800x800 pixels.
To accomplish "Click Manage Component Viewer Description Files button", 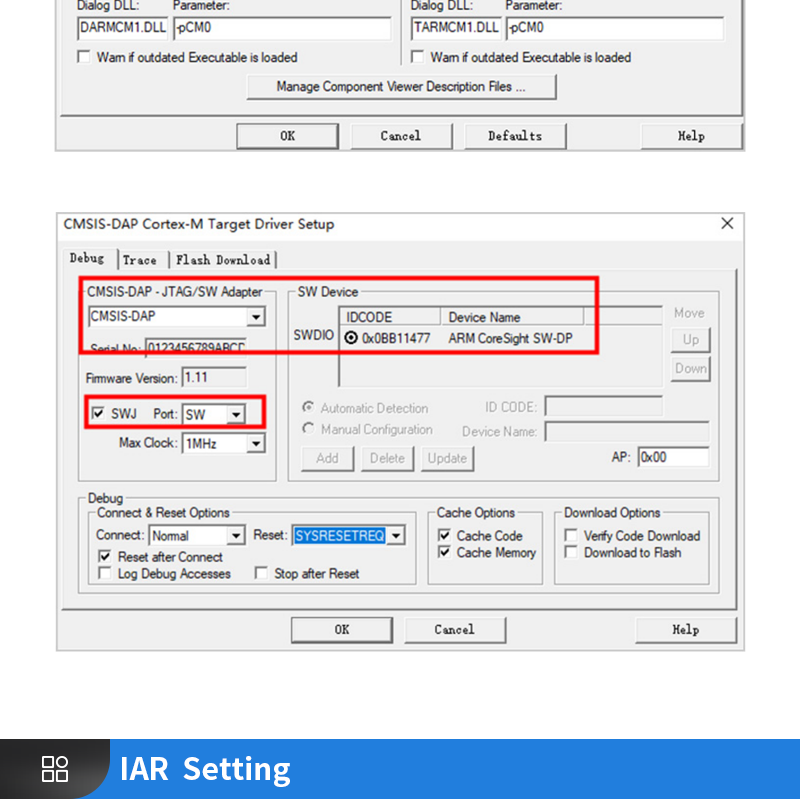I will coord(401,87).
